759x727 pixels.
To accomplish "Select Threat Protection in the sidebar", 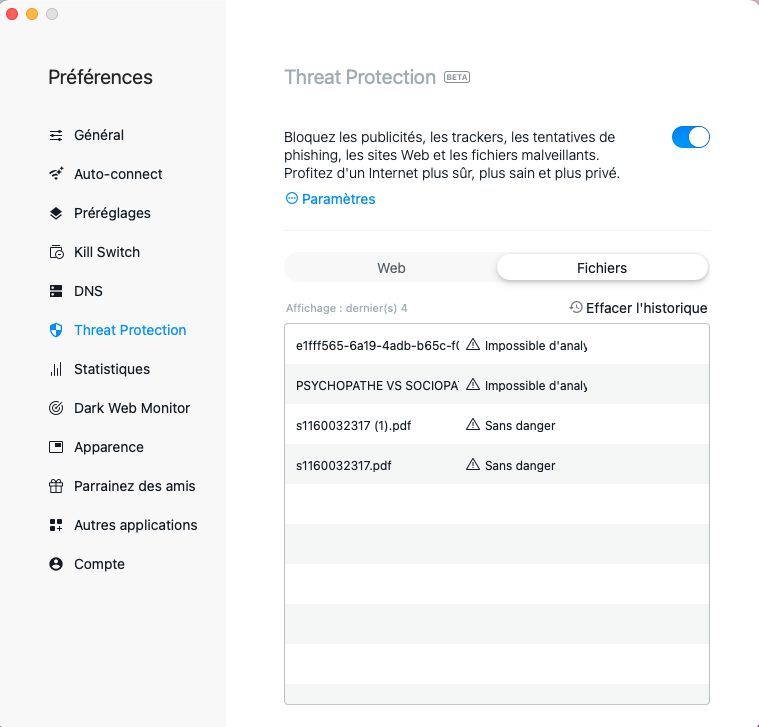I will tap(130, 330).
